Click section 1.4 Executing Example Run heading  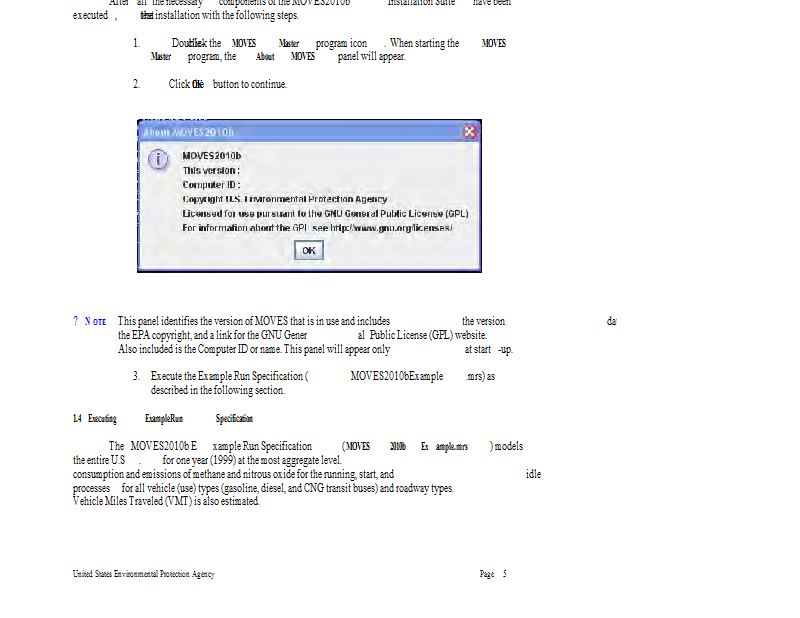(x=162, y=419)
